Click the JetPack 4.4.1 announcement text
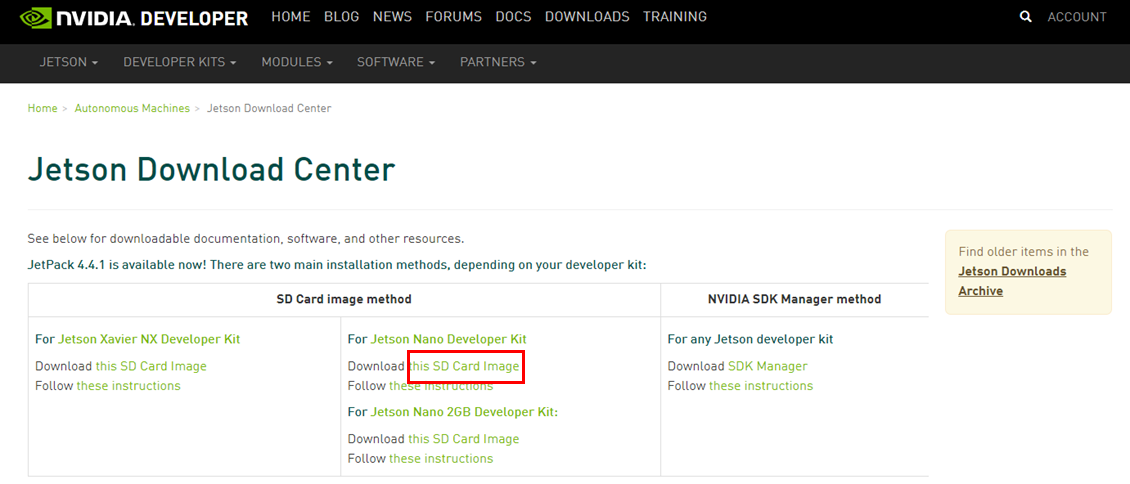The height and width of the screenshot is (484, 1130). click(337, 265)
